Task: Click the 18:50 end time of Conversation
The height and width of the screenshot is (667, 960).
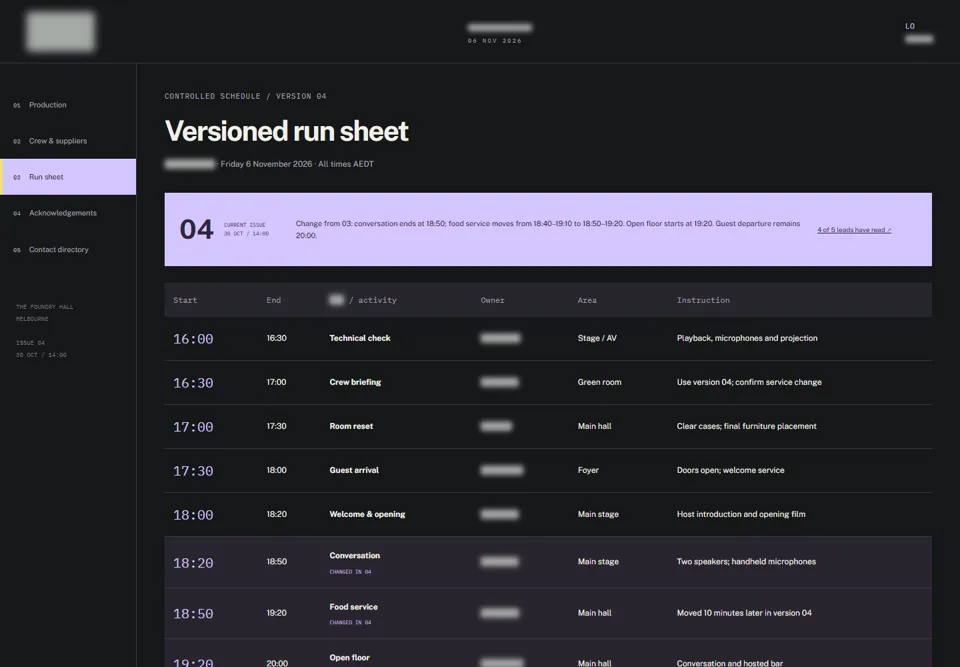Action: tap(276, 562)
